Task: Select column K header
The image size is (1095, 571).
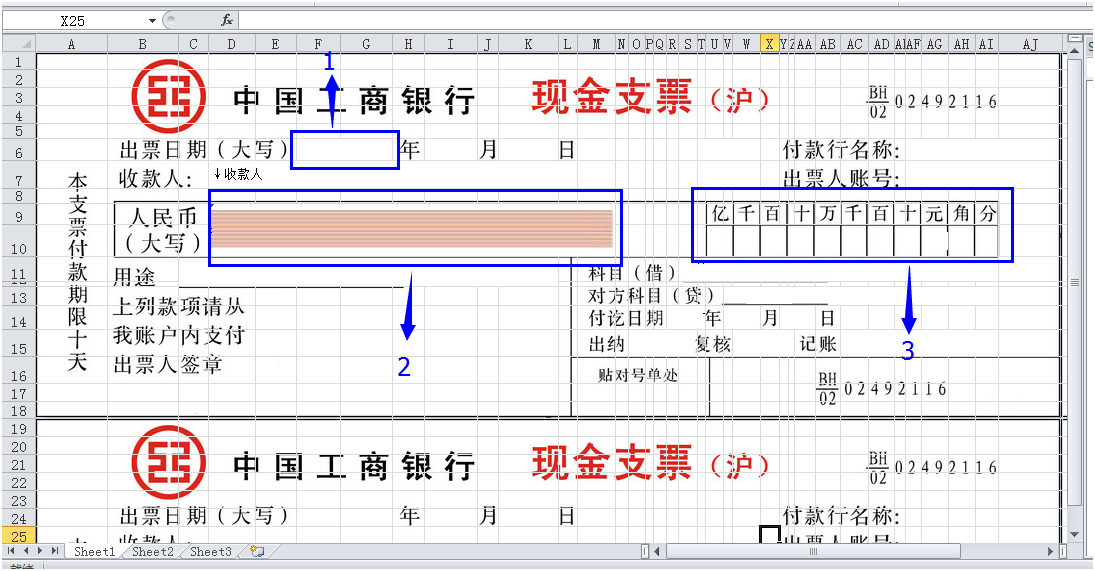Action: pos(528,44)
